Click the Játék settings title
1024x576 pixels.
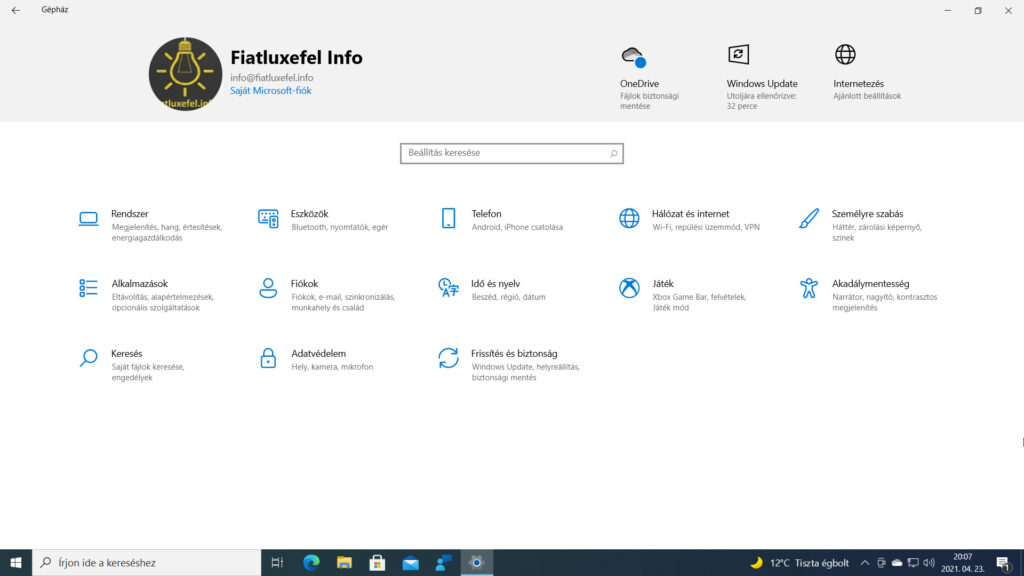662,283
